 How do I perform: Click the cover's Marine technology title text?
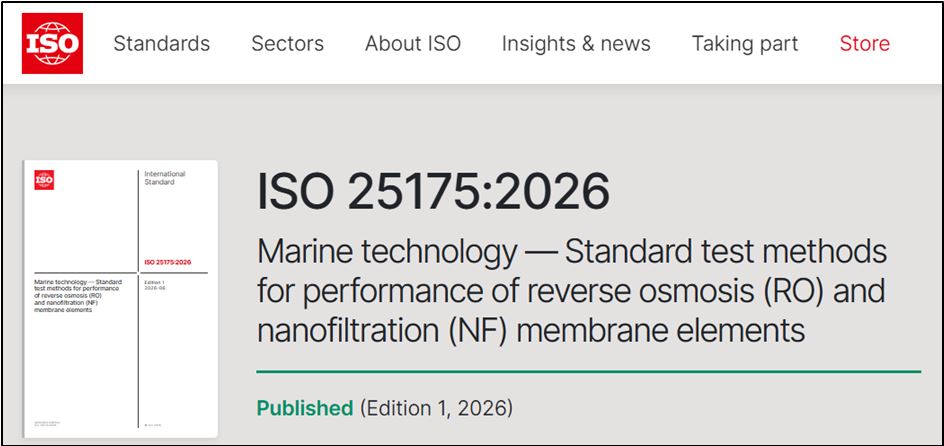(x=78, y=296)
